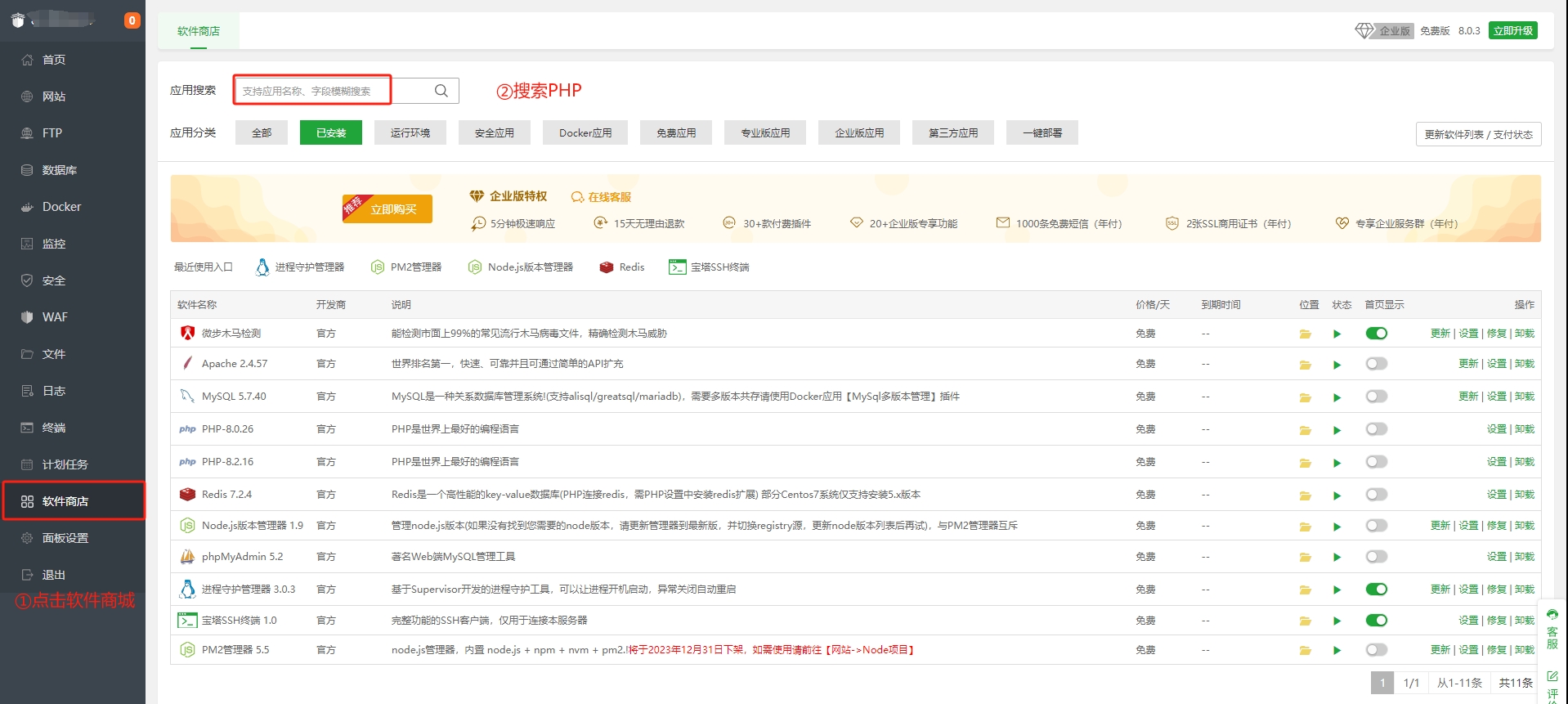Open the folder location for PHP-8.0.26
The image size is (1568, 704).
pyautogui.click(x=1306, y=430)
